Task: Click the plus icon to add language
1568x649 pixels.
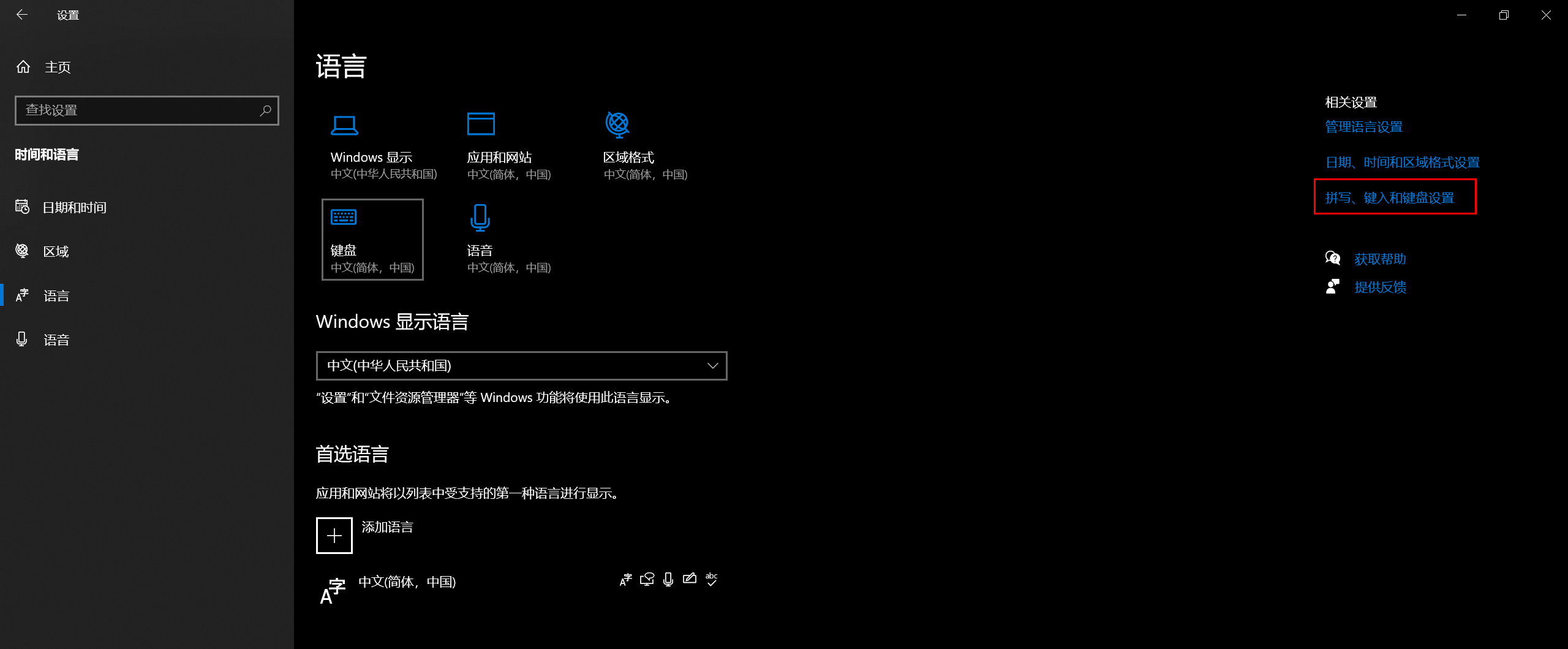Action: [334, 536]
